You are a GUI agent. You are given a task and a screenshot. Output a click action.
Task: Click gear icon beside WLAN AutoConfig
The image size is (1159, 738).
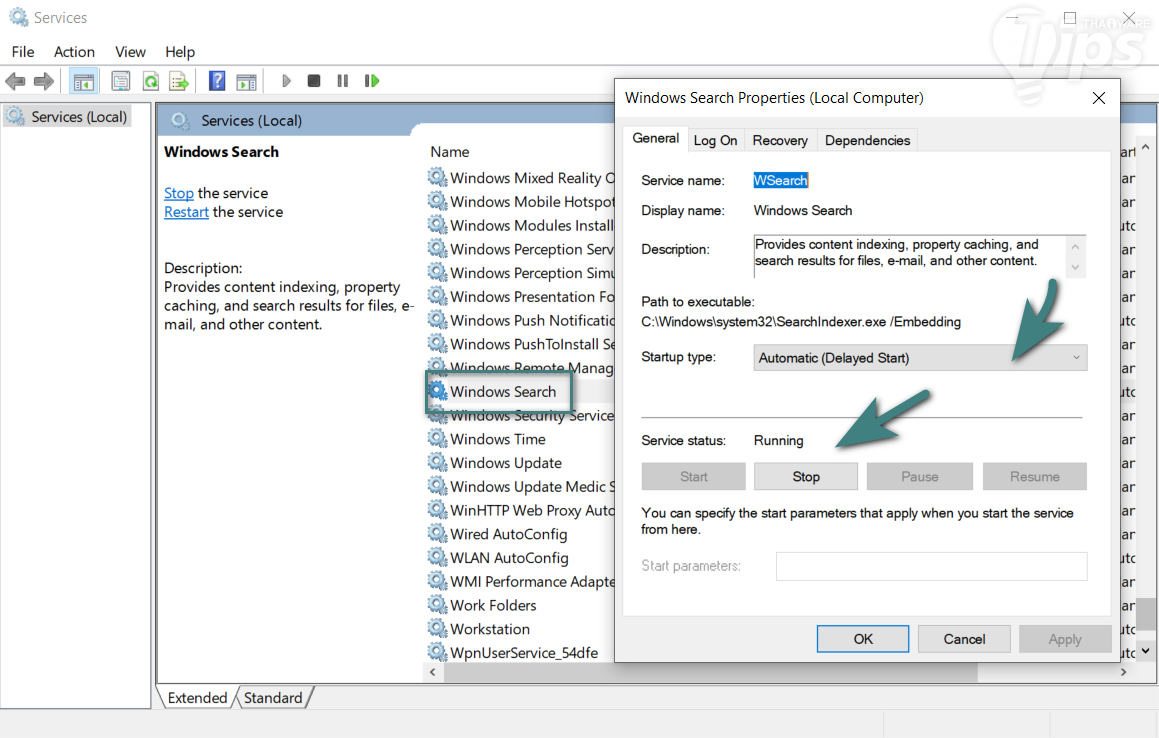tap(438, 558)
